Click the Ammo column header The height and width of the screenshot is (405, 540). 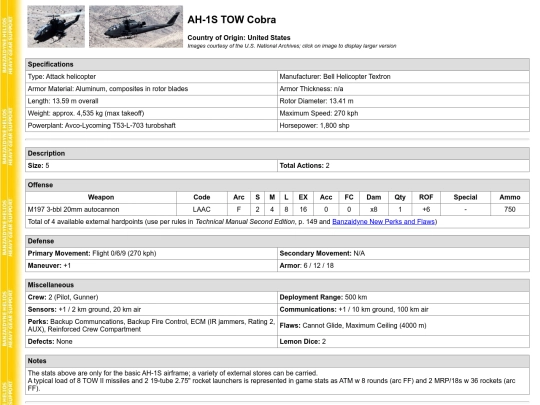(x=510, y=197)
